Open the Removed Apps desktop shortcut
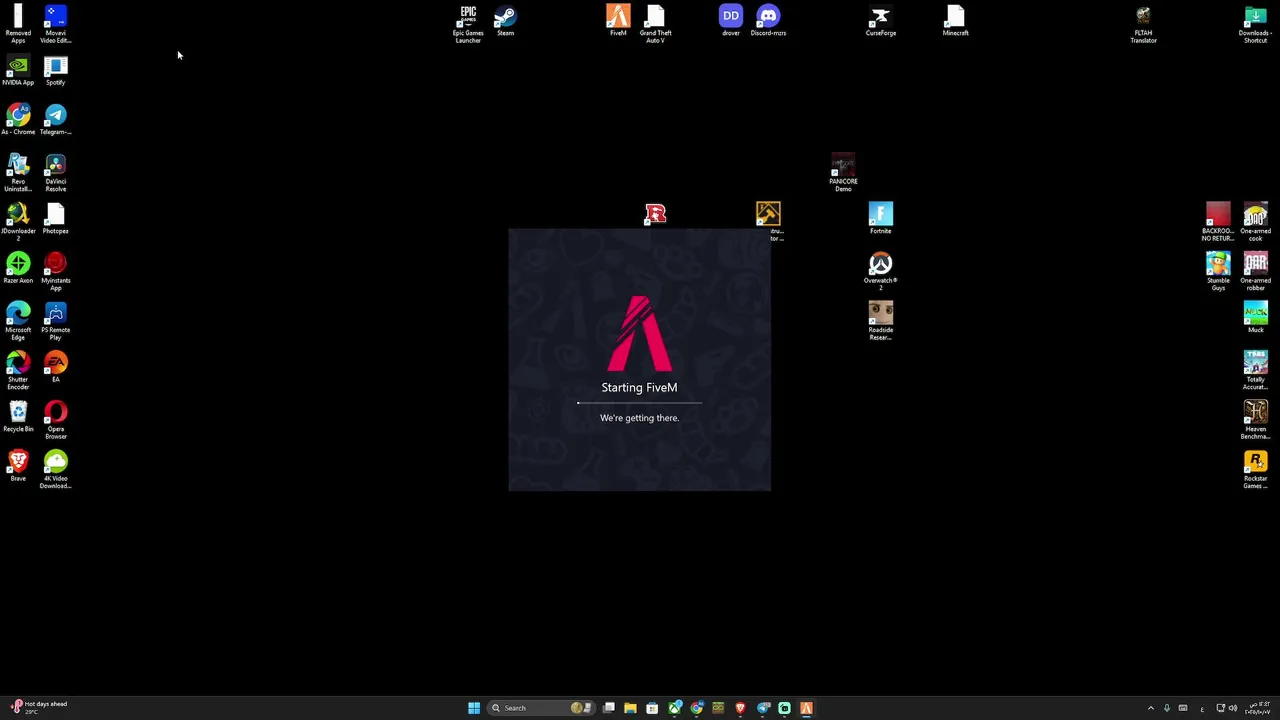The width and height of the screenshot is (1280, 720). [18, 24]
